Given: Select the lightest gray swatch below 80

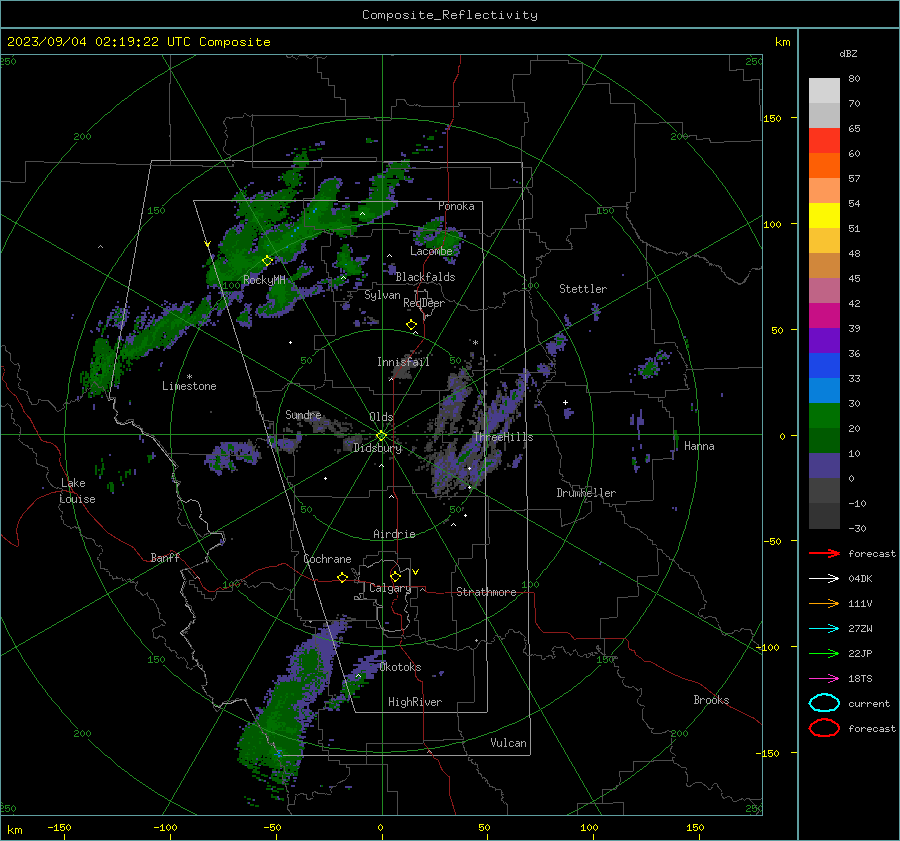Looking at the screenshot, I should click(824, 91).
